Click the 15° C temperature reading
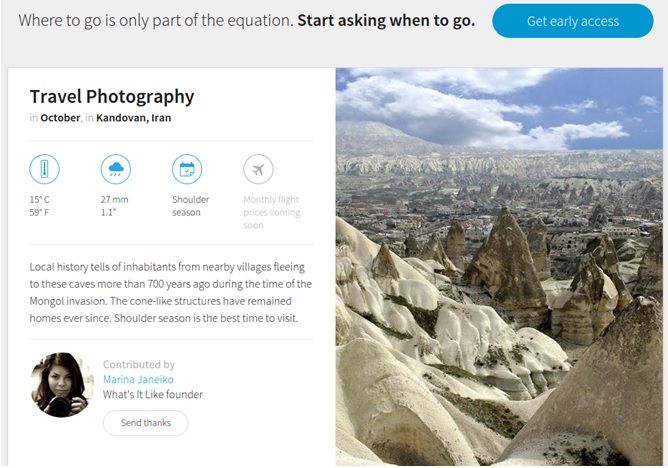The image size is (668, 468). tap(40, 199)
